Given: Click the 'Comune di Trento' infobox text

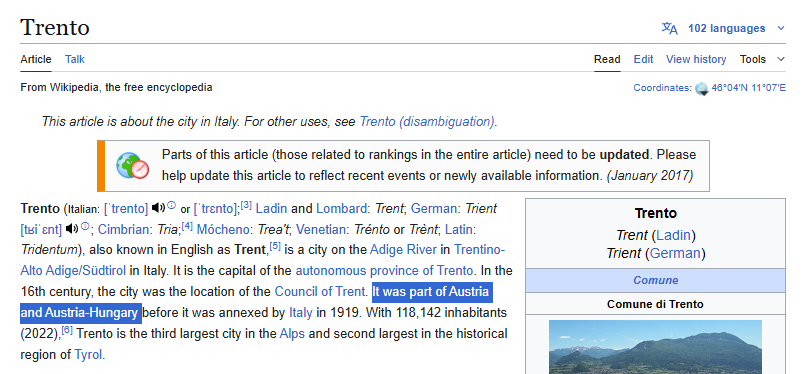Looking at the screenshot, I should [655, 304].
